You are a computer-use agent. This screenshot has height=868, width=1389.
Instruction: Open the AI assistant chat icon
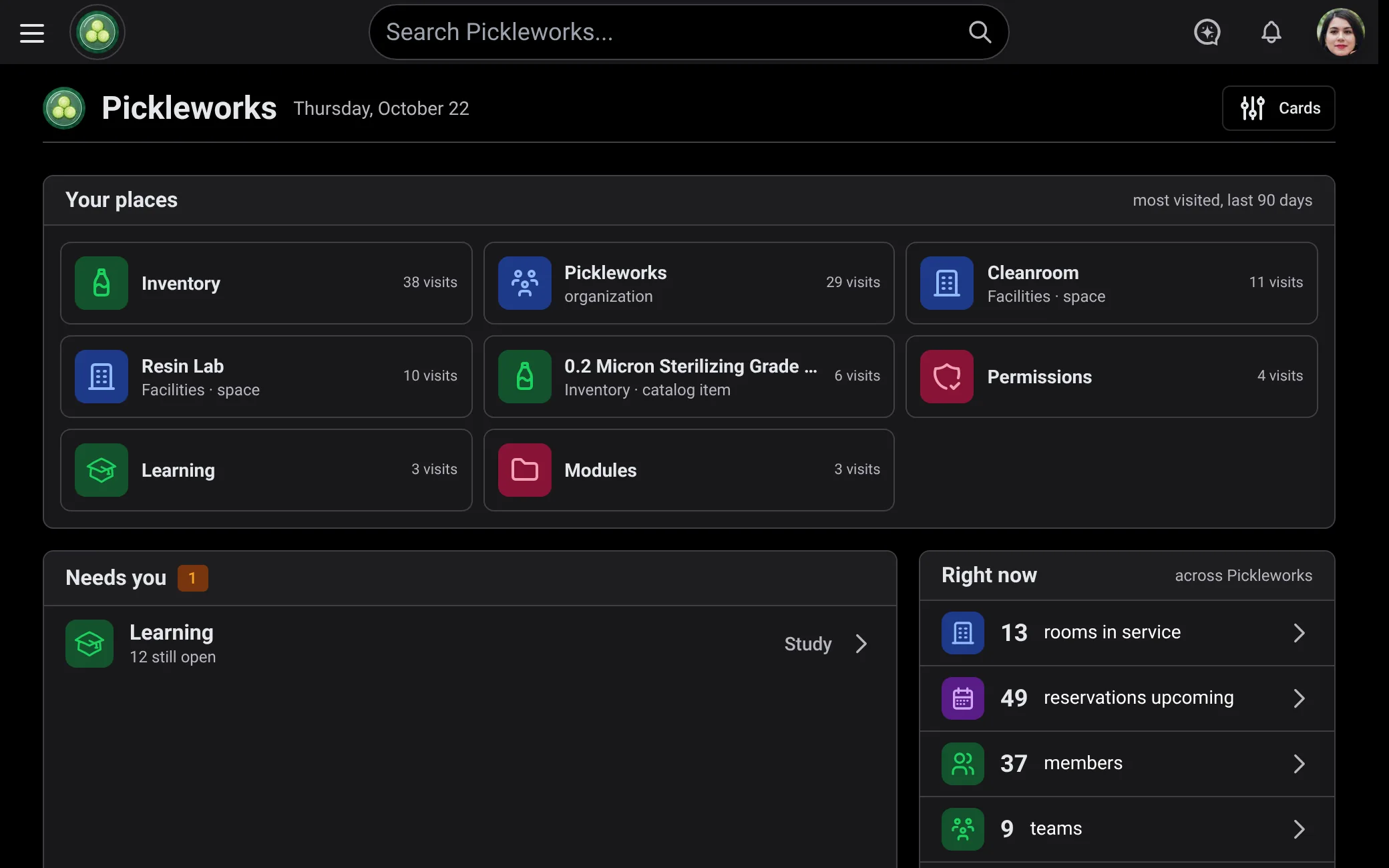(1207, 32)
